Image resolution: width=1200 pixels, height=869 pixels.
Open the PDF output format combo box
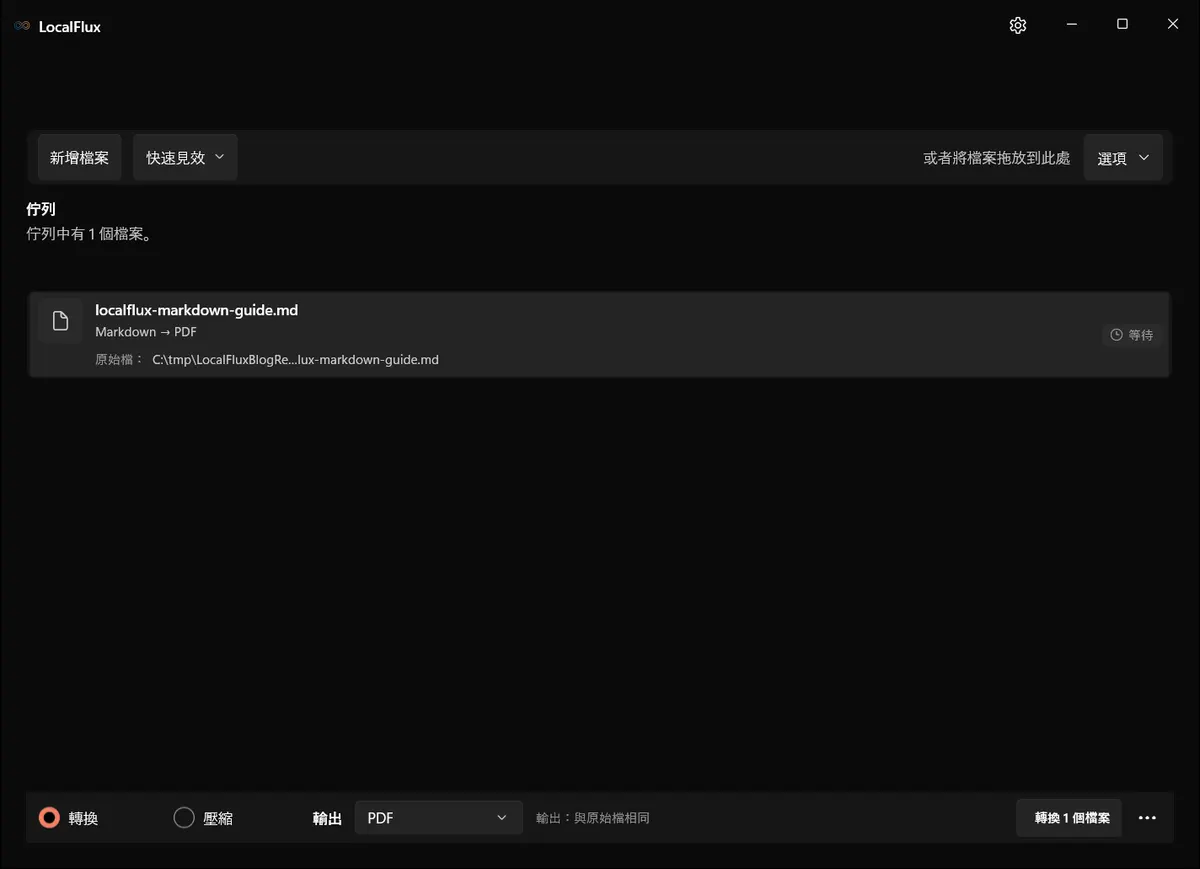point(439,818)
